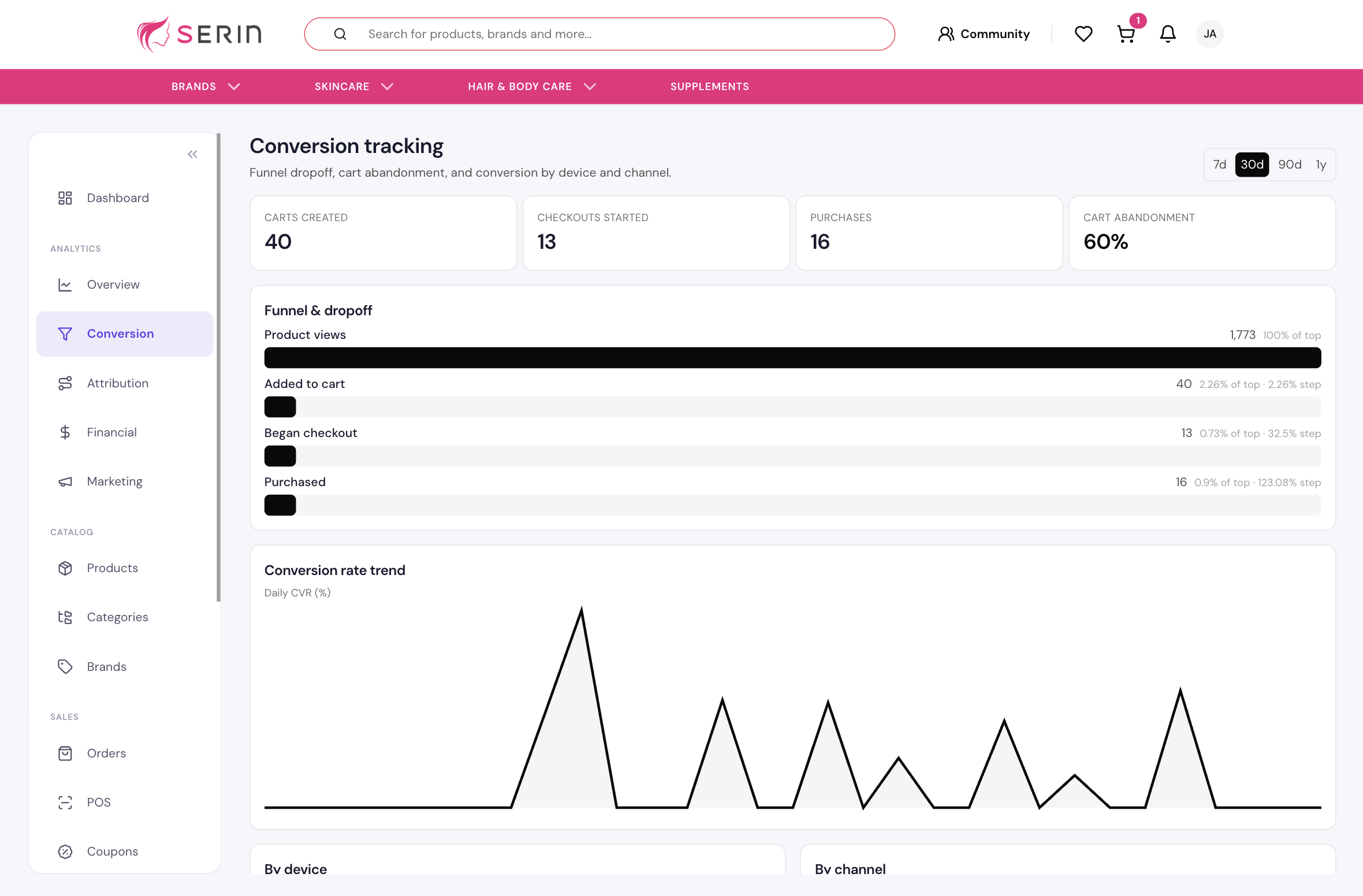The height and width of the screenshot is (896, 1363).
Task: Open the JA user avatar menu
Action: 1210,34
